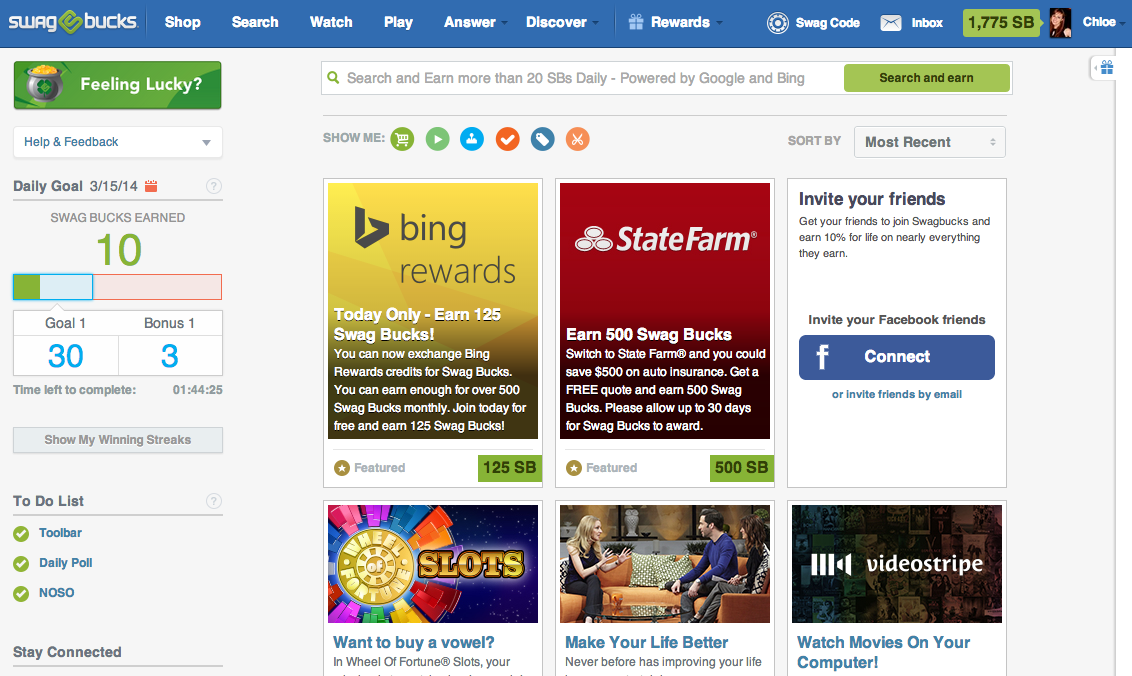Filter by the green shopping cart icon
This screenshot has height=676, width=1132.
pyautogui.click(x=402, y=139)
